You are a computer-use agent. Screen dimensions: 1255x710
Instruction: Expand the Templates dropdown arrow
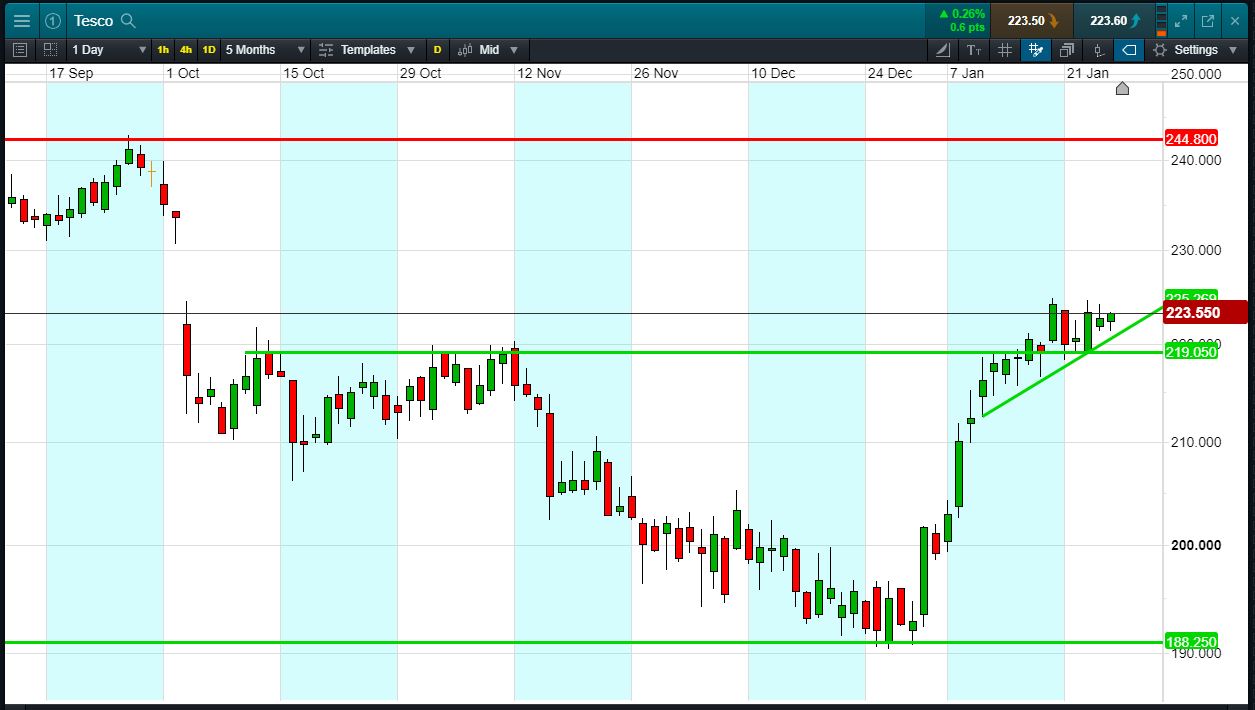(x=411, y=50)
